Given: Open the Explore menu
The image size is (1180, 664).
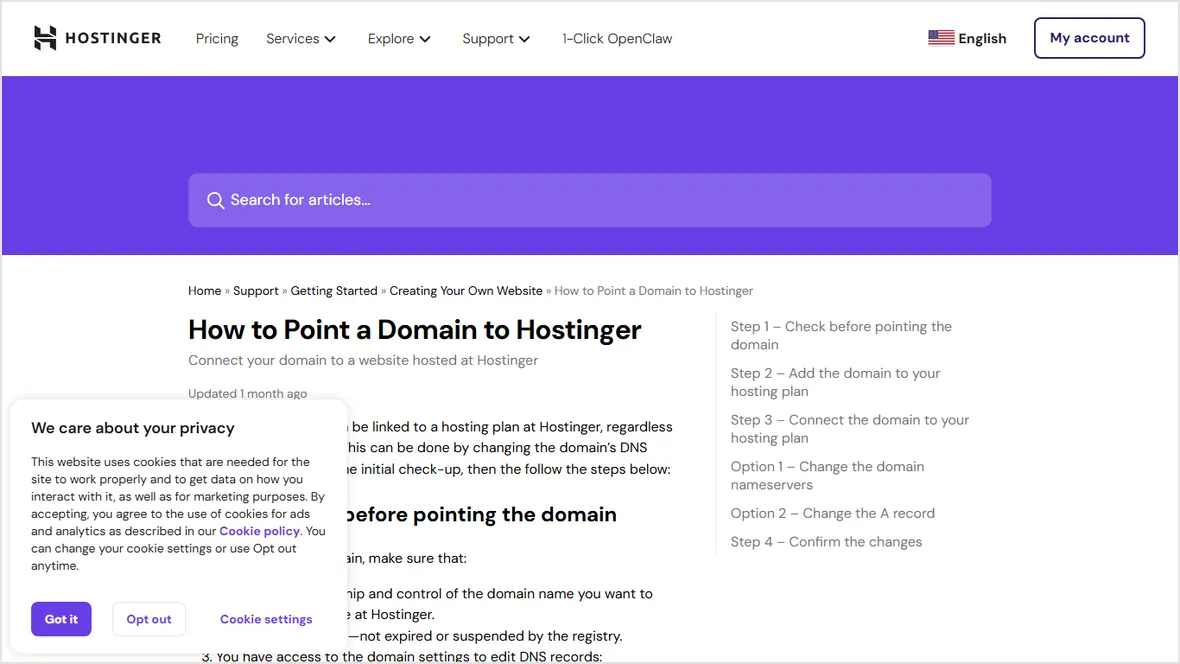Looking at the screenshot, I should 399,38.
